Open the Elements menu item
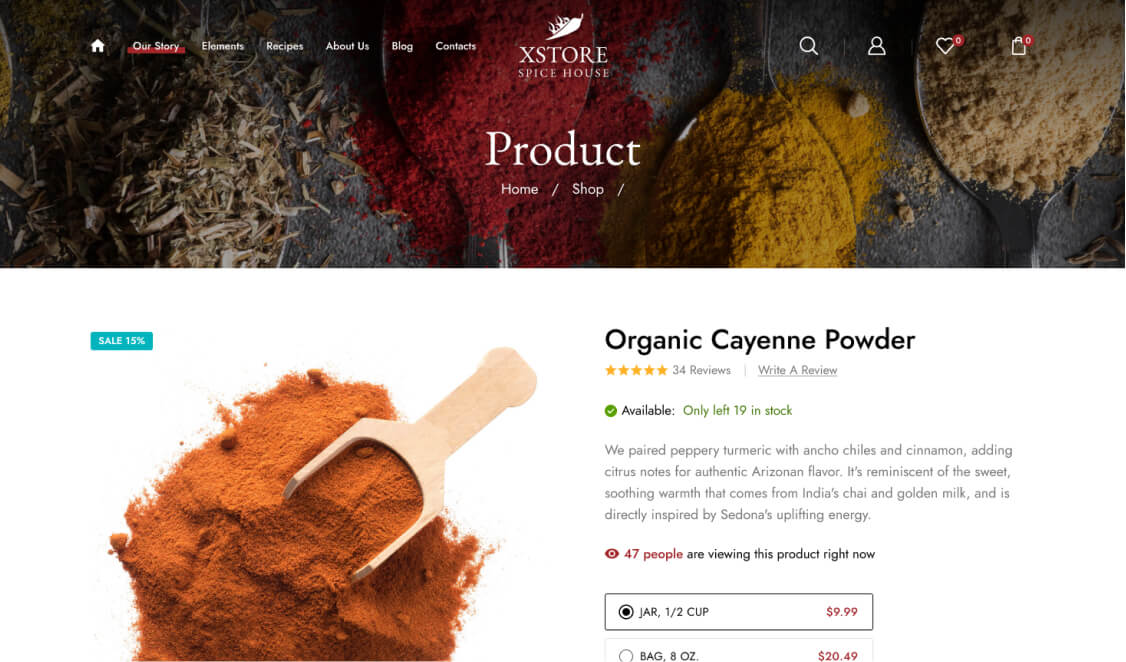Image resolution: width=1126 pixels, height=662 pixels. (x=223, y=46)
